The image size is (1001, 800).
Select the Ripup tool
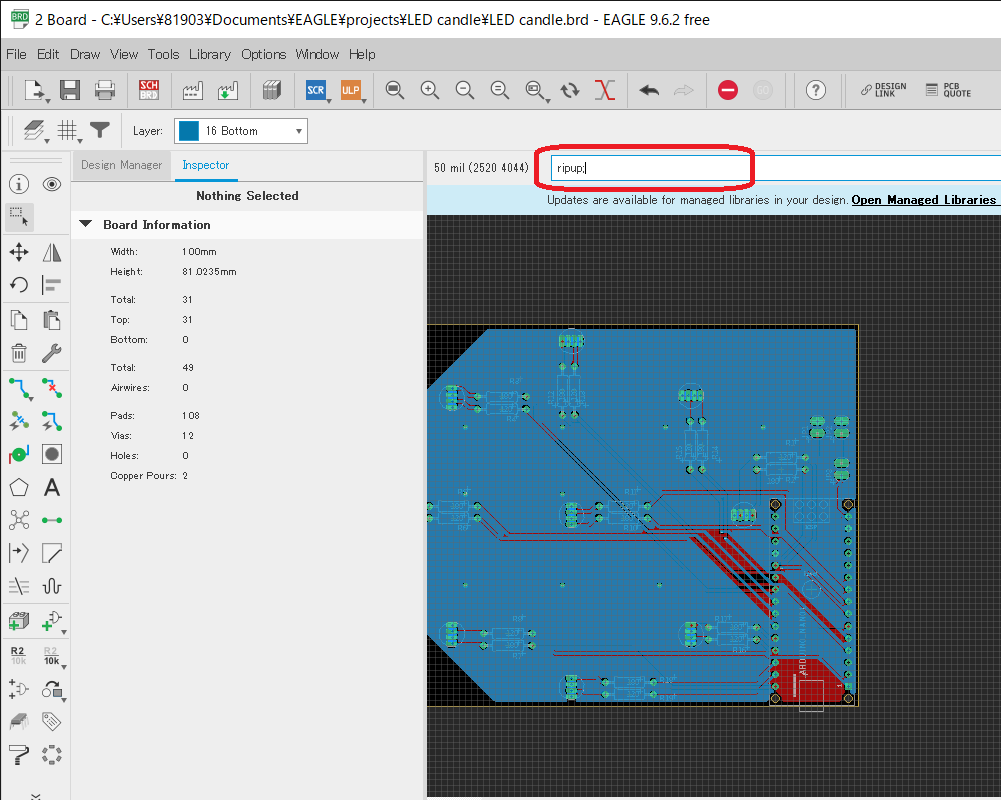click(52, 388)
